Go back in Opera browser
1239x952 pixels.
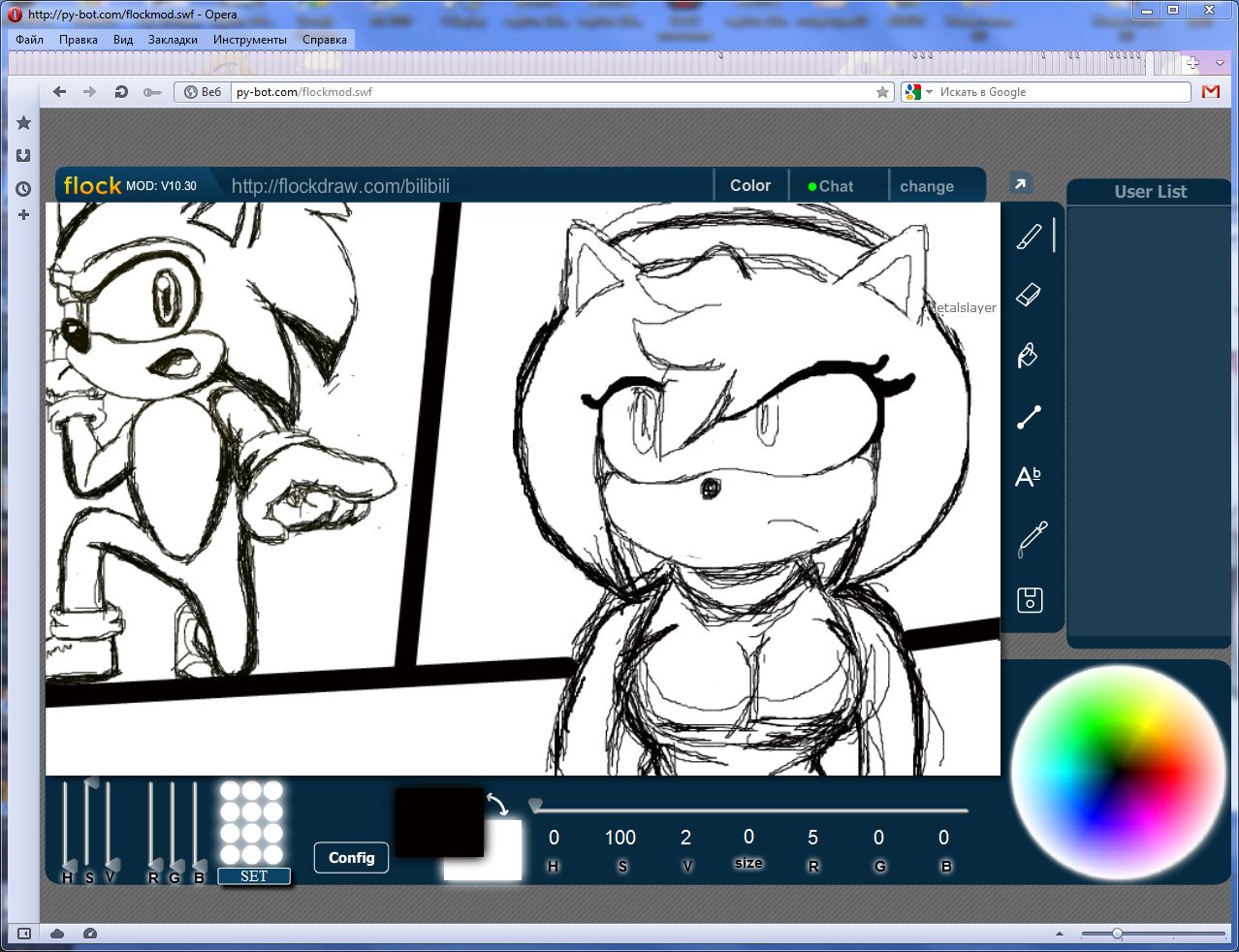point(60,92)
